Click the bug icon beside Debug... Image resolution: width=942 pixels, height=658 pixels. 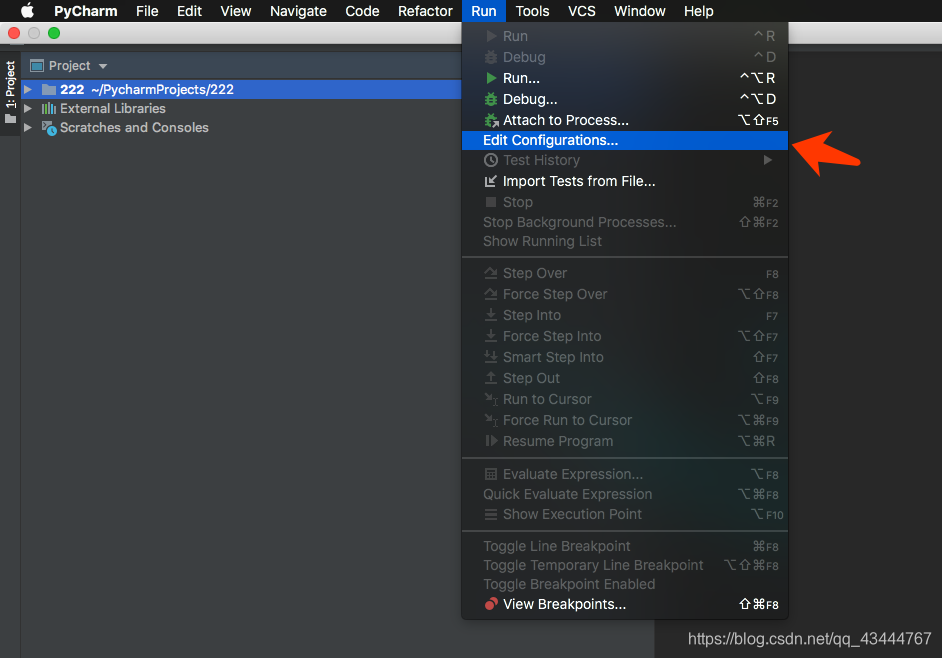click(x=491, y=99)
